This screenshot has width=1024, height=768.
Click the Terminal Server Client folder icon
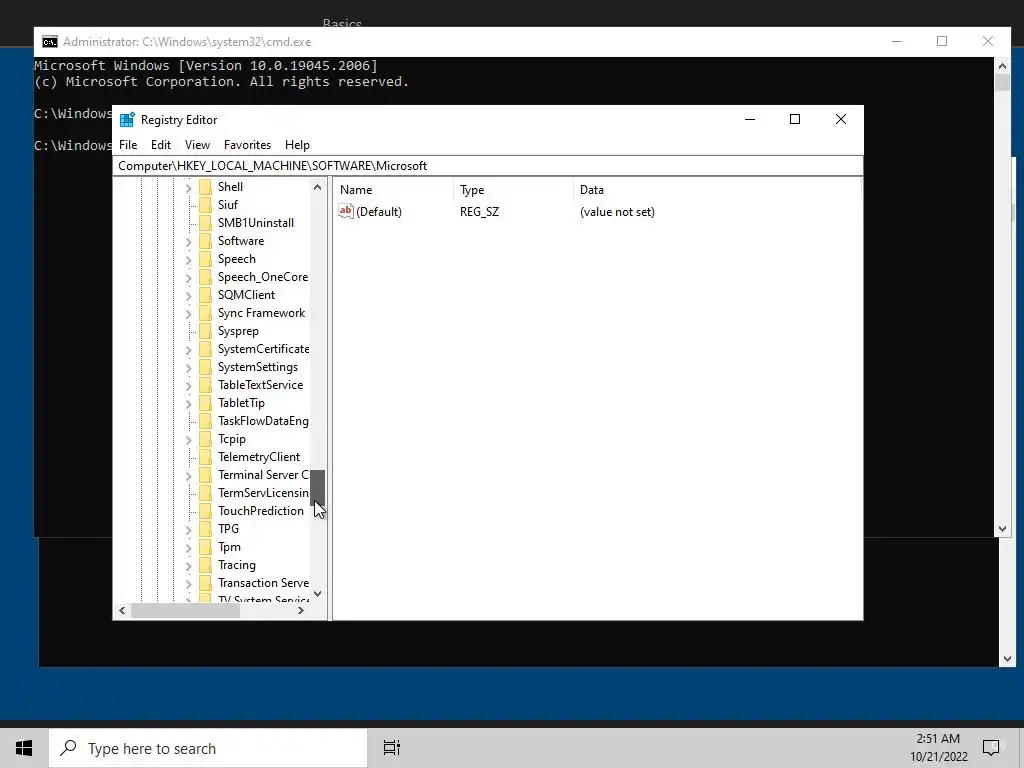point(205,475)
